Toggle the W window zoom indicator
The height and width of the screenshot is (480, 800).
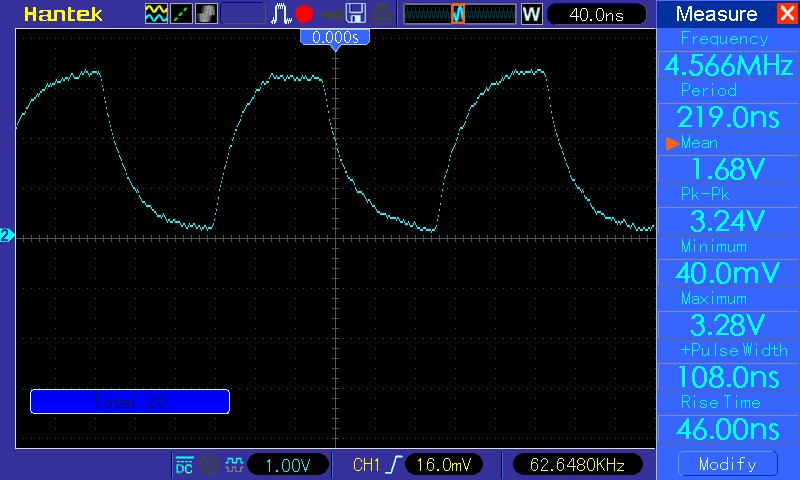530,14
